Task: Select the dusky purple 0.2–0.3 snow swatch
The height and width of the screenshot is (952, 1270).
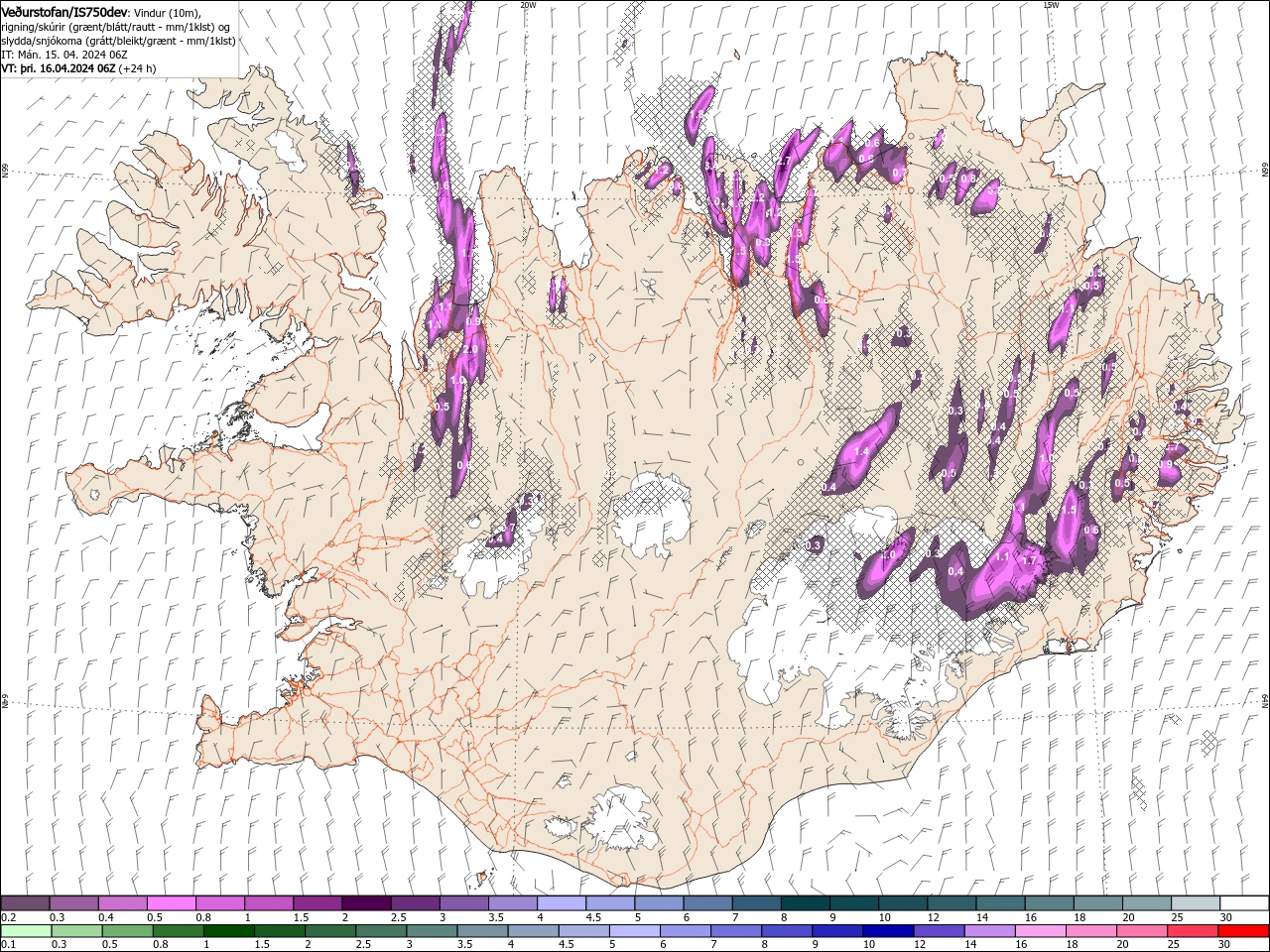Action: point(25,902)
